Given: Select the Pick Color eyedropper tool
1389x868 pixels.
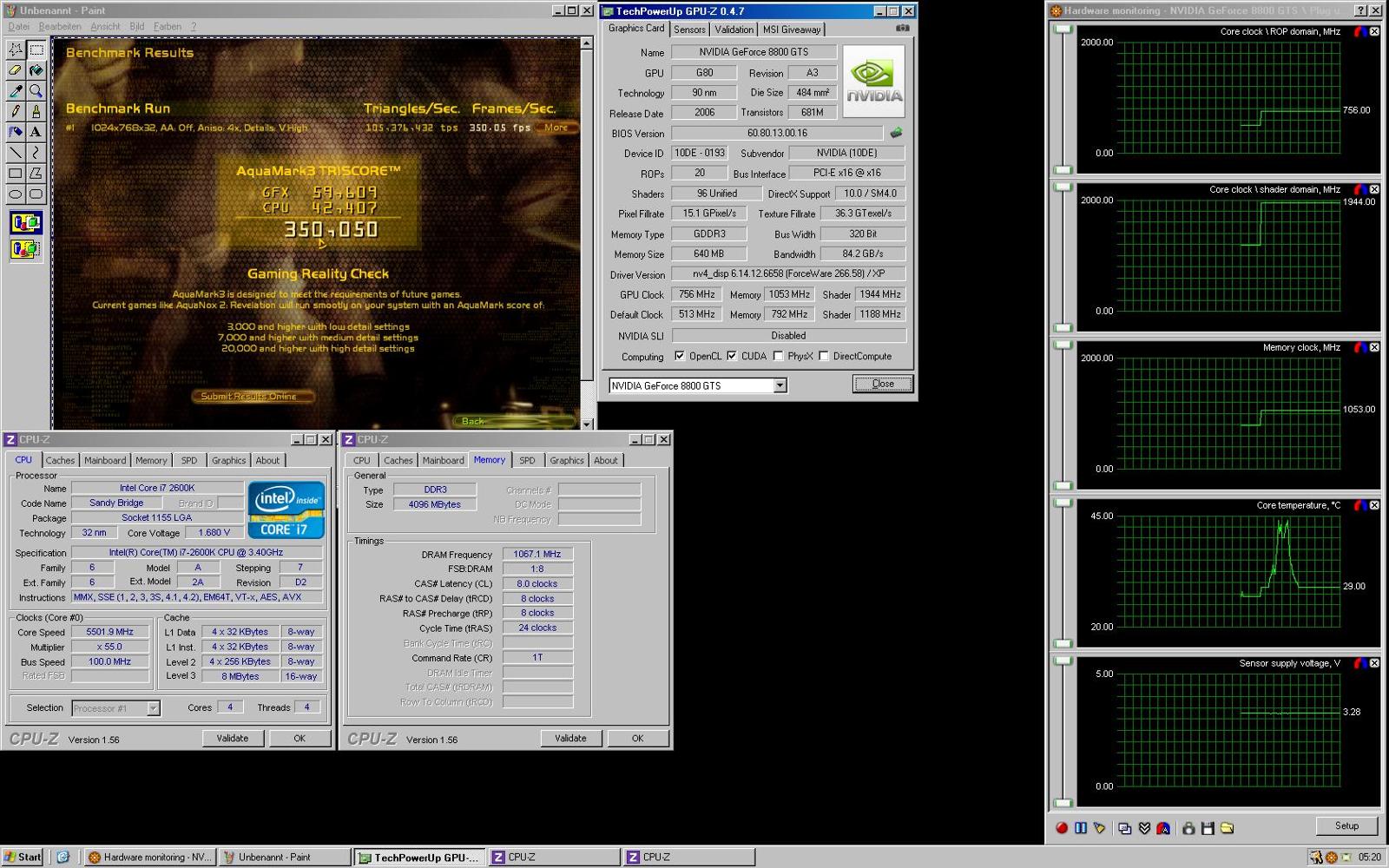Looking at the screenshot, I should click(x=16, y=91).
